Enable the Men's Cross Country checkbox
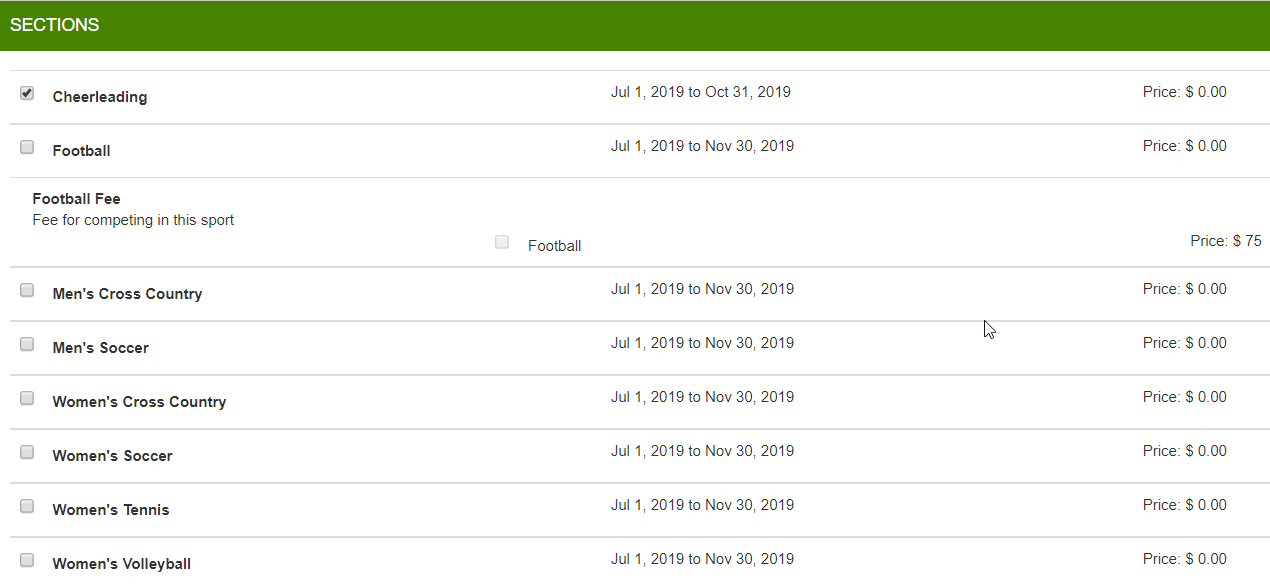 (x=27, y=290)
